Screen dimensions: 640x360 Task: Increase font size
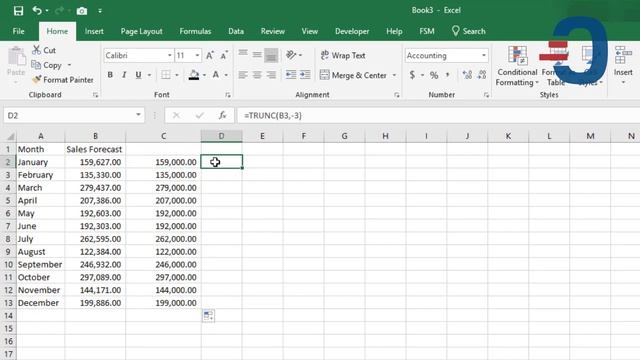pyautogui.click(x=209, y=56)
